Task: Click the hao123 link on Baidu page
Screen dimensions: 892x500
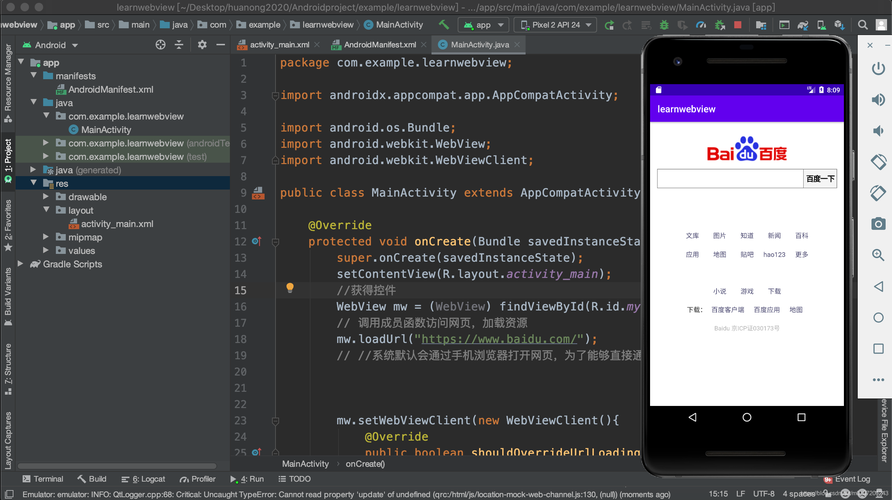Action: [774, 254]
